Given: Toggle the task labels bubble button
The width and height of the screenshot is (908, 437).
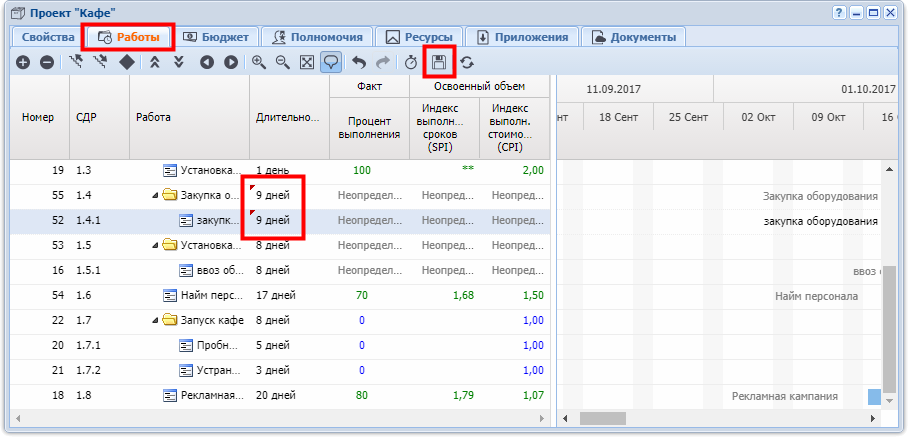Looking at the screenshot, I should pyautogui.click(x=331, y=63).
